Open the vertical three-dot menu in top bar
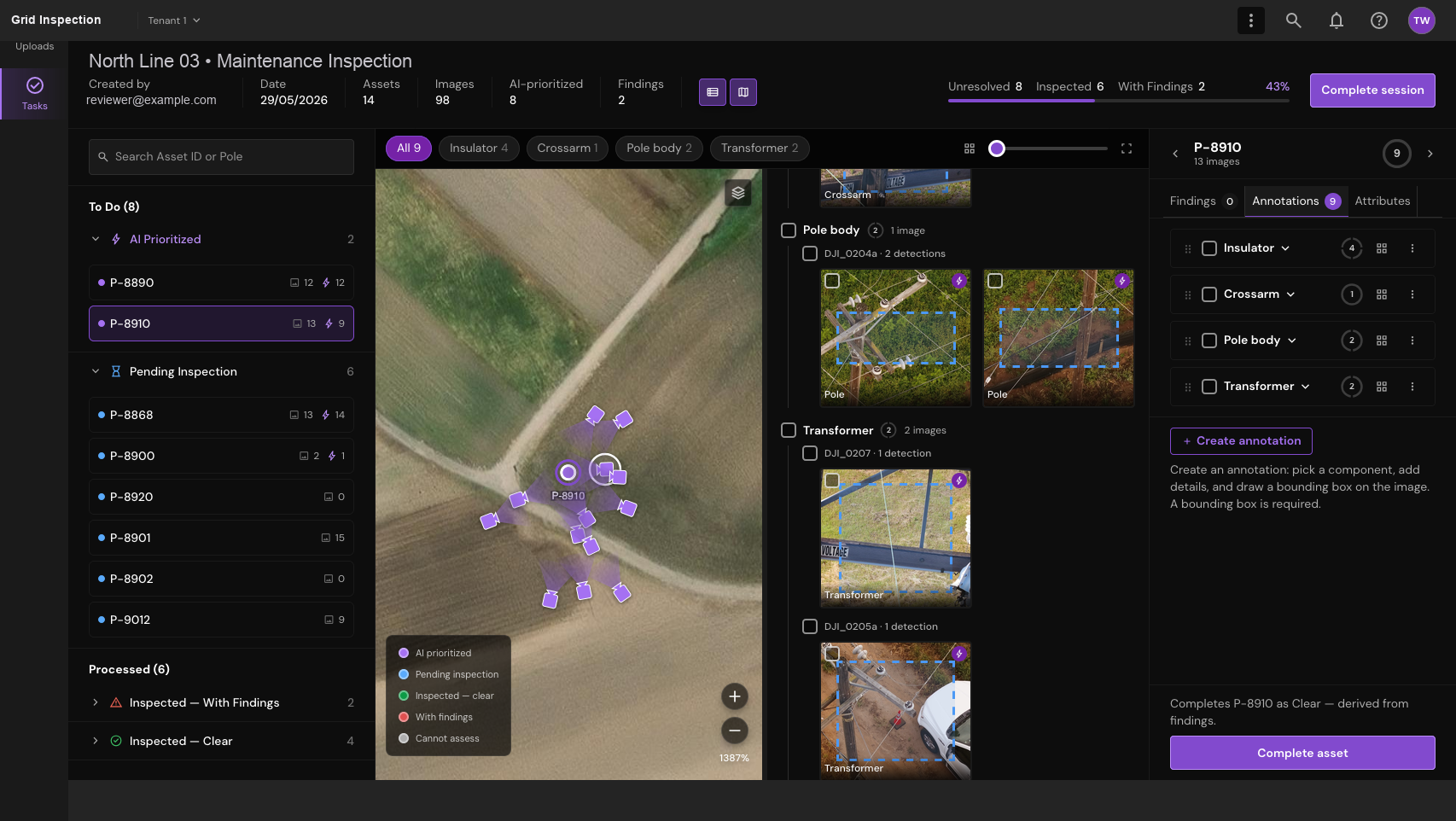Viewport: 1456px width, 821px height. tap(1250, 20)
